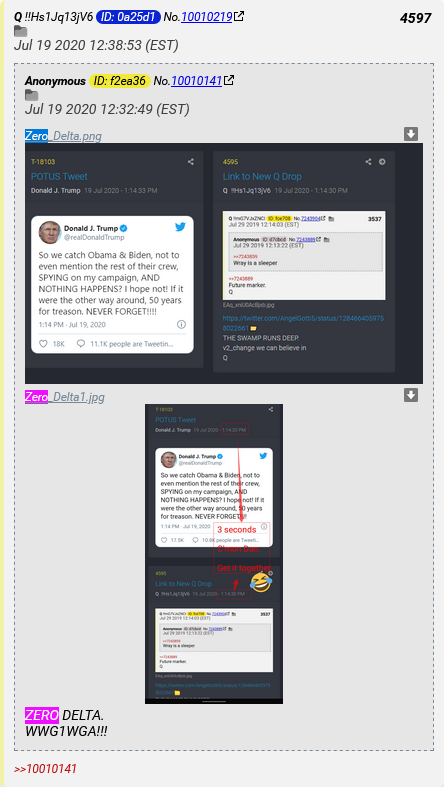Click folder icon under Anonymous header
The width and height of the screenshot is (444, 787).
pos(32,95)
